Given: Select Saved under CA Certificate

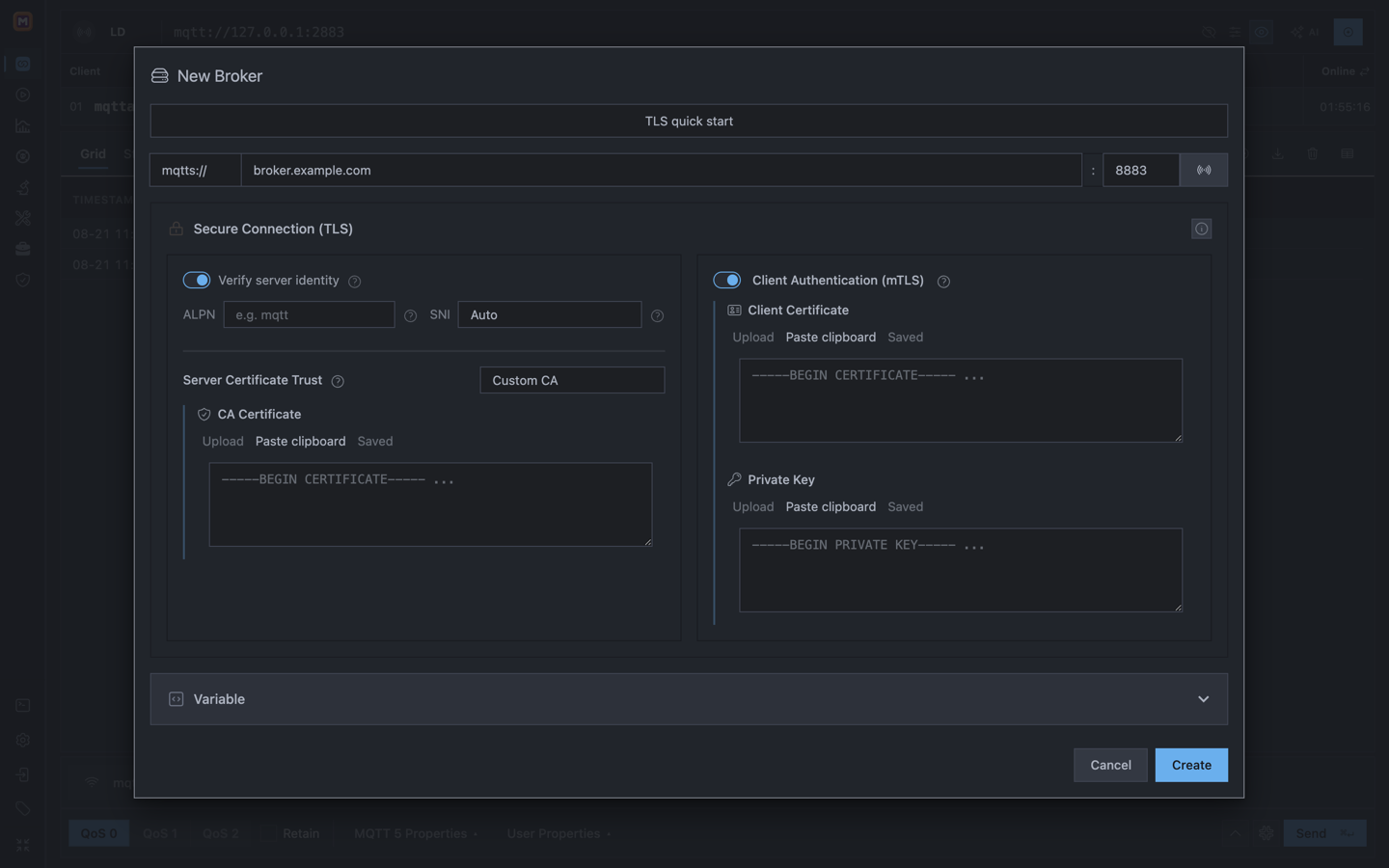Looking at the screenshot, I should (x=375, y=441).
